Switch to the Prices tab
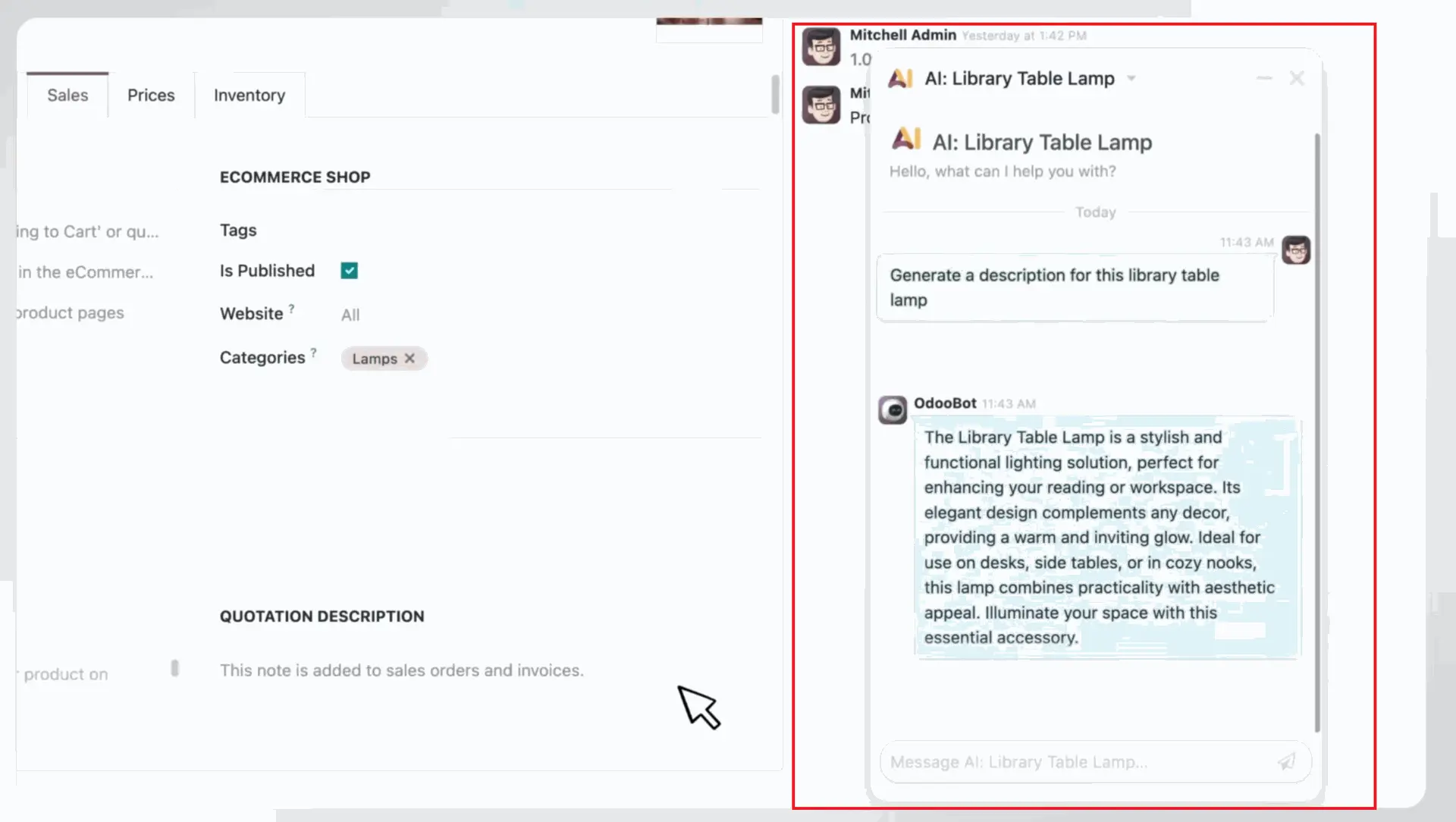This screenshot has width=1456, height=822. click(151, 95)
